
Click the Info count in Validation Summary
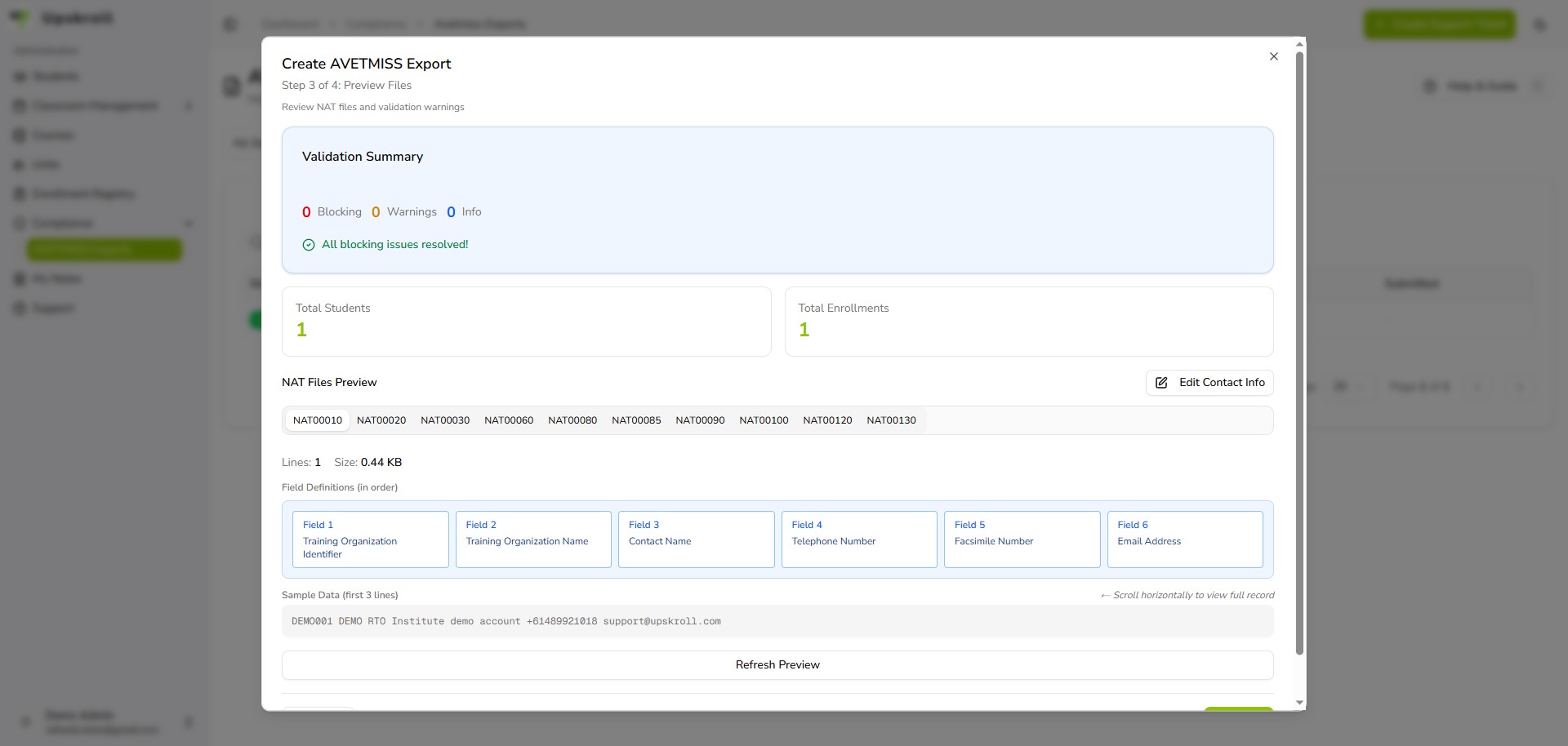click(x=451, y=212)
